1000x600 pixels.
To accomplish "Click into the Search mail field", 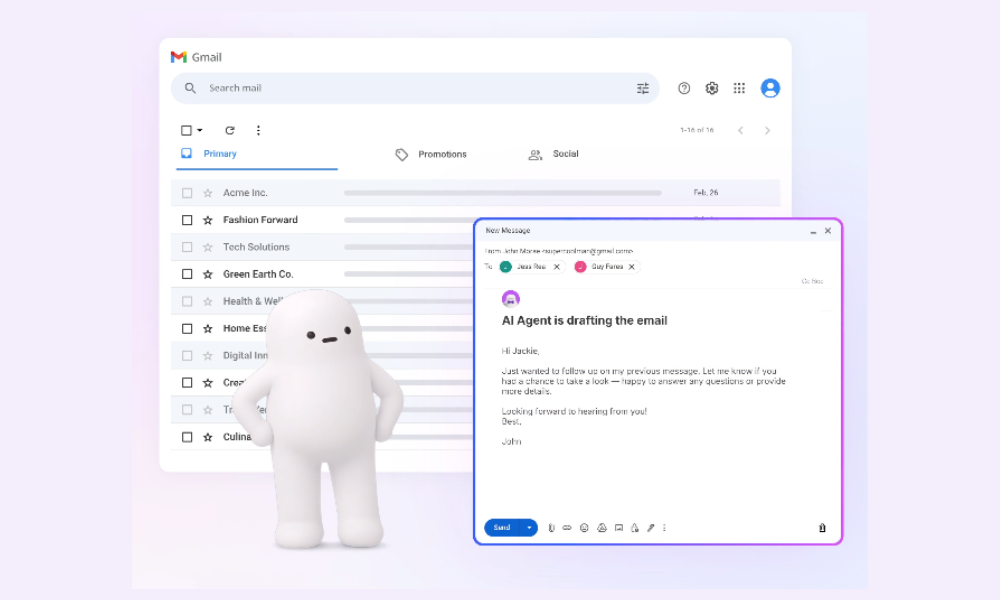I will point(400,88).
